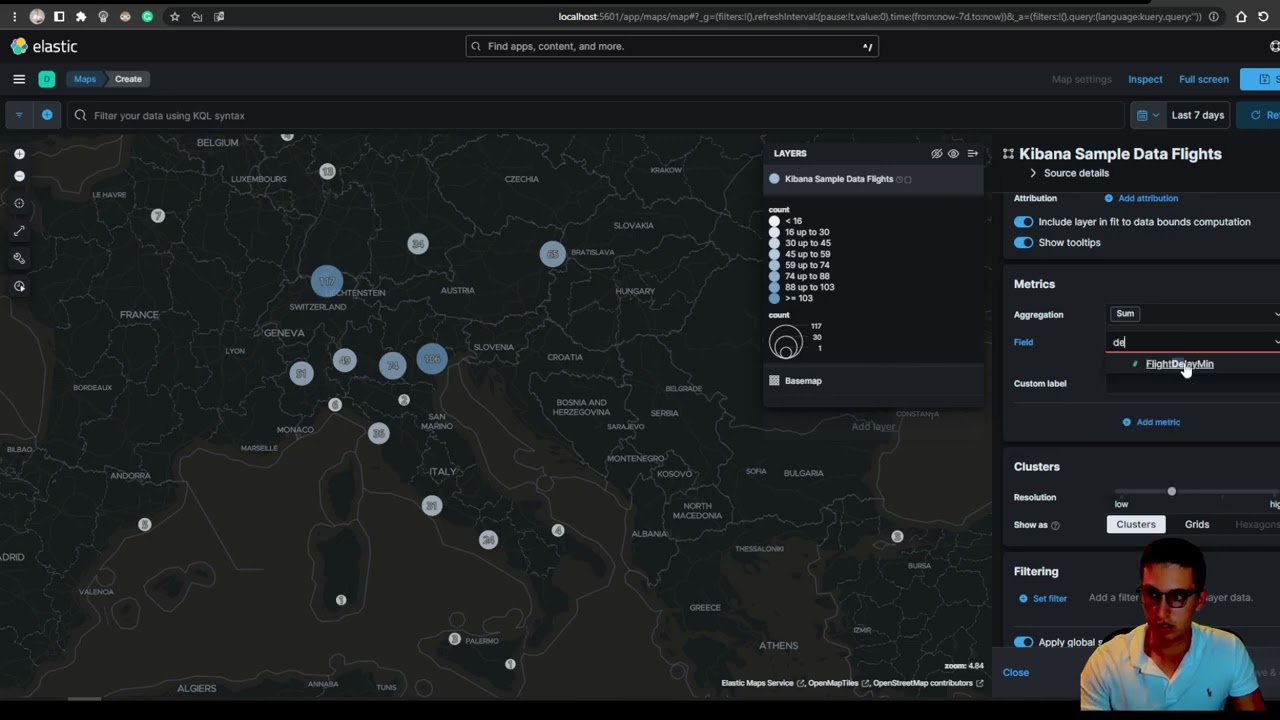Select Grids display option

[1197, 524]
